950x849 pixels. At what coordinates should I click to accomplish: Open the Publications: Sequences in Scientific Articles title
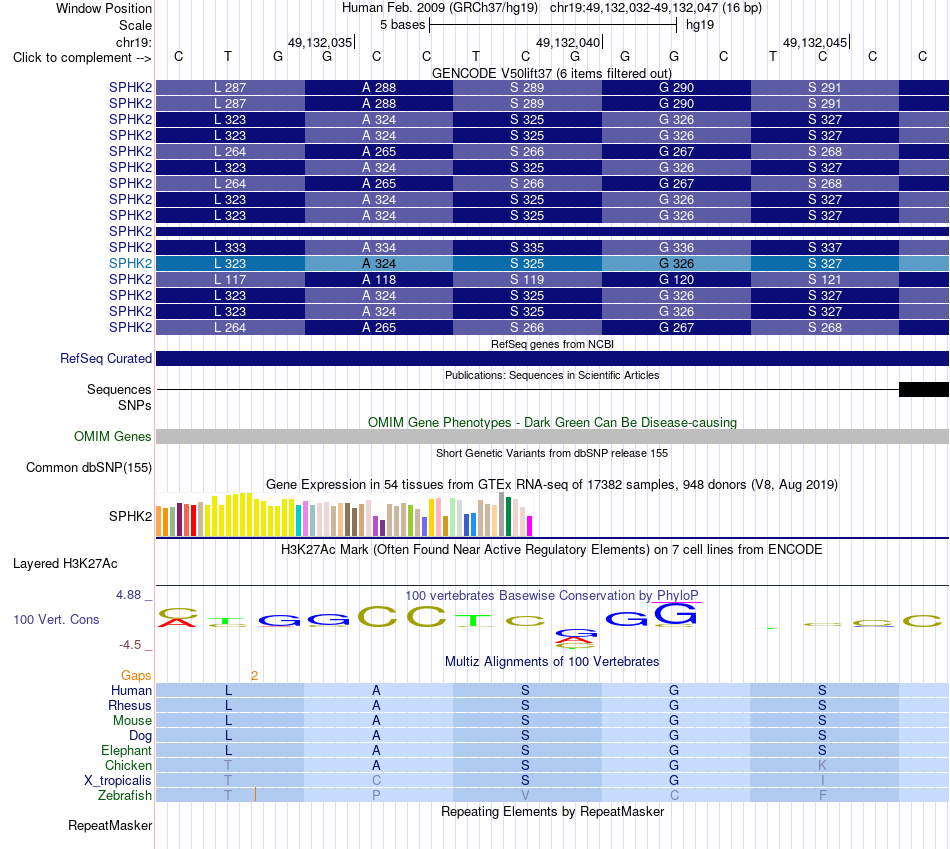coord(552,375)
